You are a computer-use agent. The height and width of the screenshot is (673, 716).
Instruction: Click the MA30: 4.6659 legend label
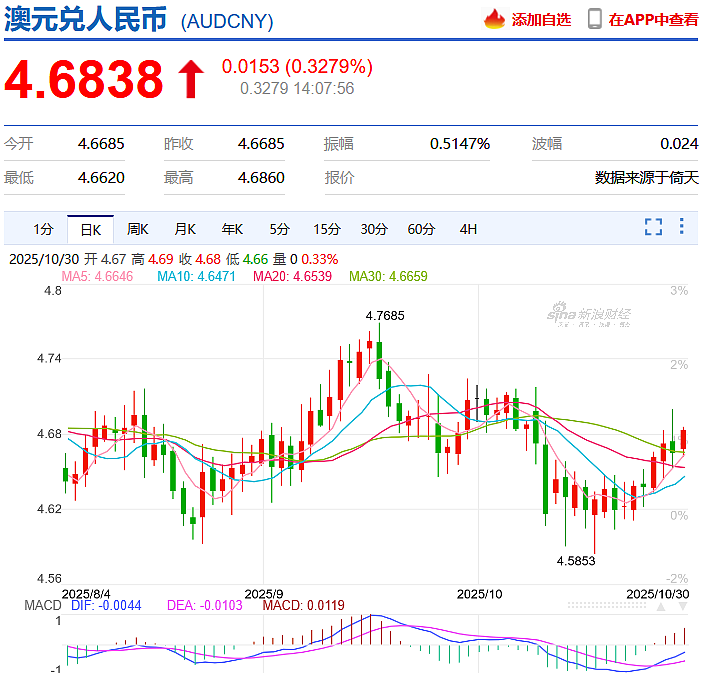point(388,276)
